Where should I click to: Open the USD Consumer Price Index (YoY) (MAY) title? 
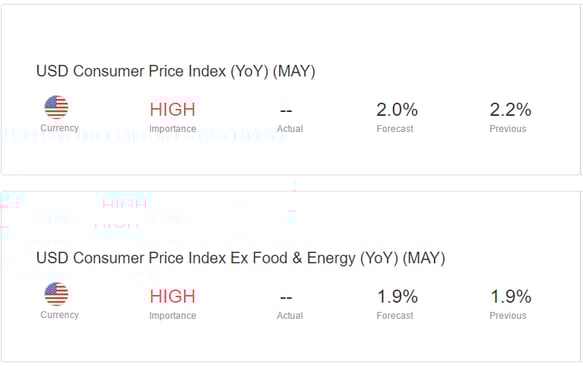(x=176, y=71)
